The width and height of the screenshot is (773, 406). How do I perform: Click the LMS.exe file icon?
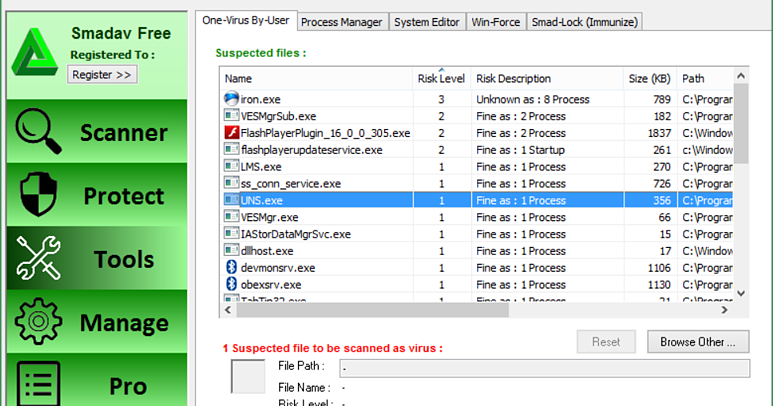point(231,166)
